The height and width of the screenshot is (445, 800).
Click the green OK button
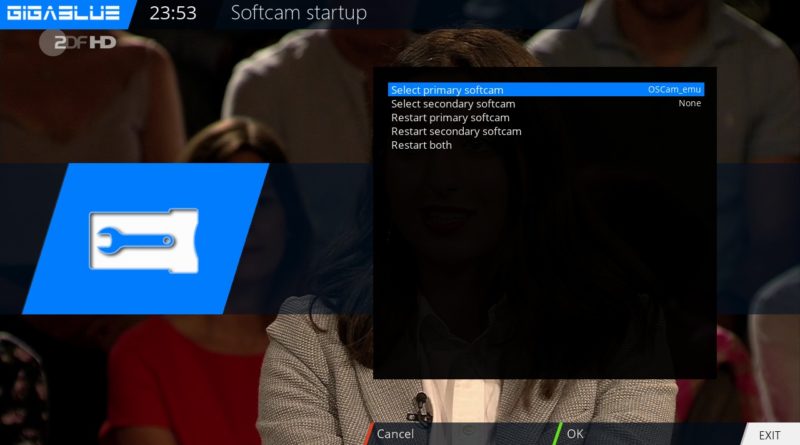coord(574,434)
